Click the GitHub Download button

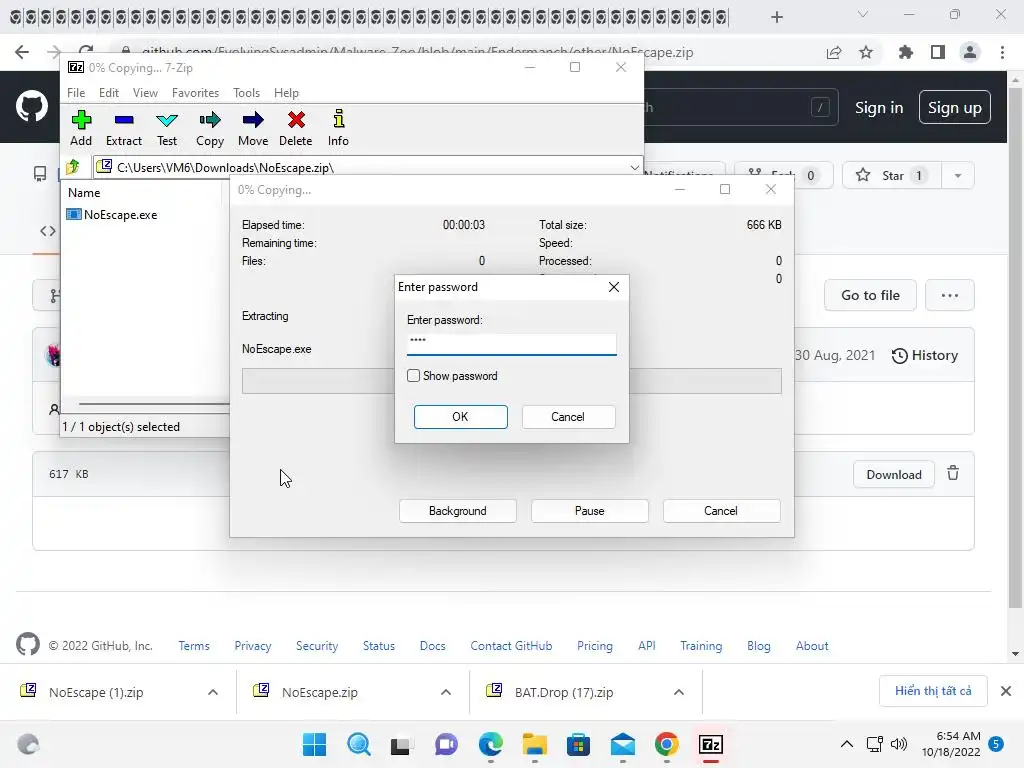pyautogui.click(x=894, y=475)
